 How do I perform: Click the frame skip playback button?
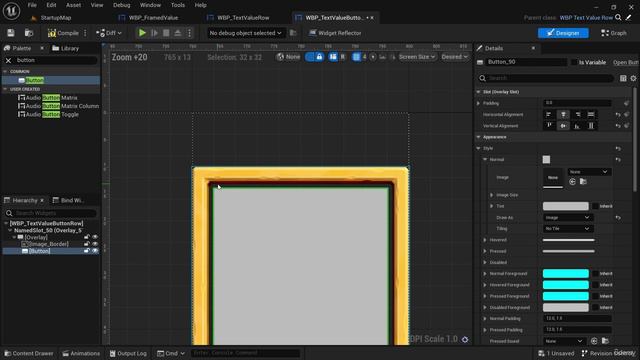pos(154,33)
